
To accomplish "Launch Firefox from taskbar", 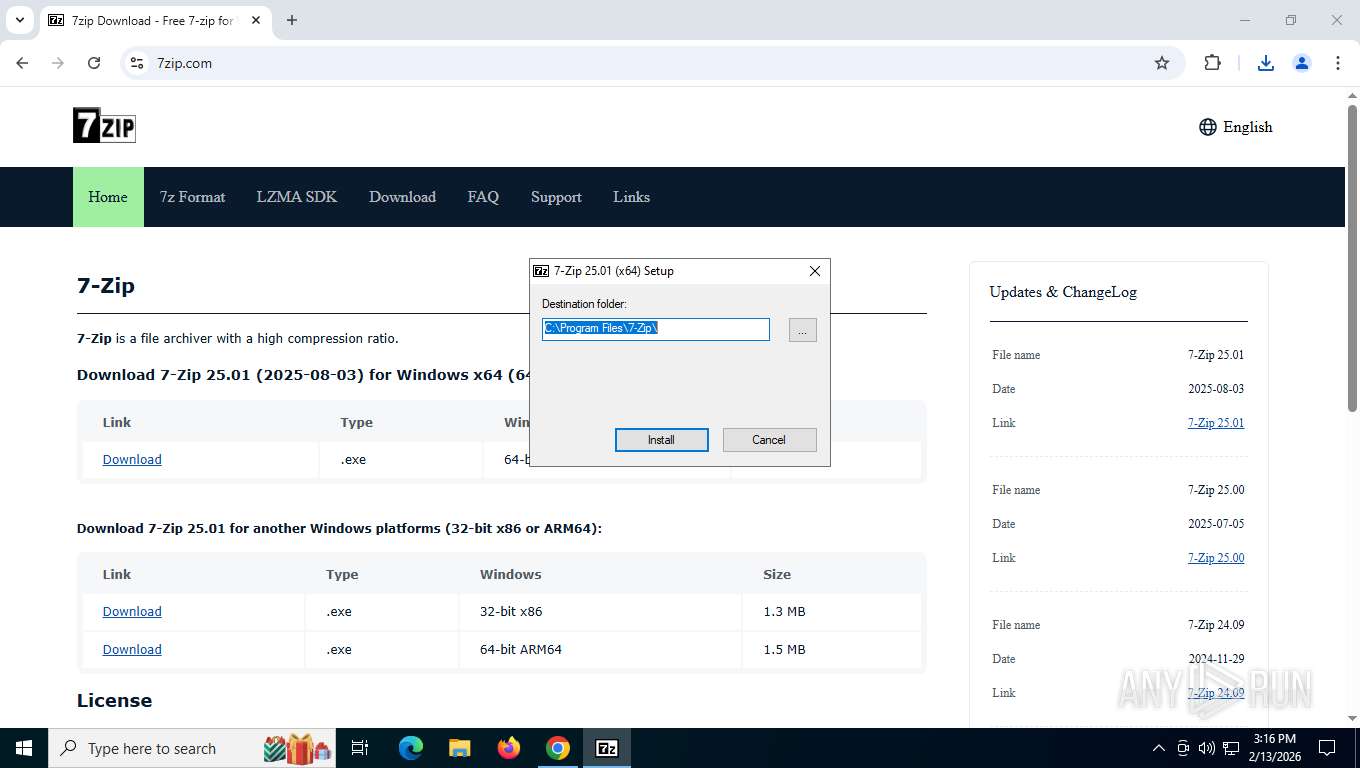I will pyautogui.click(x=509, y=748).
